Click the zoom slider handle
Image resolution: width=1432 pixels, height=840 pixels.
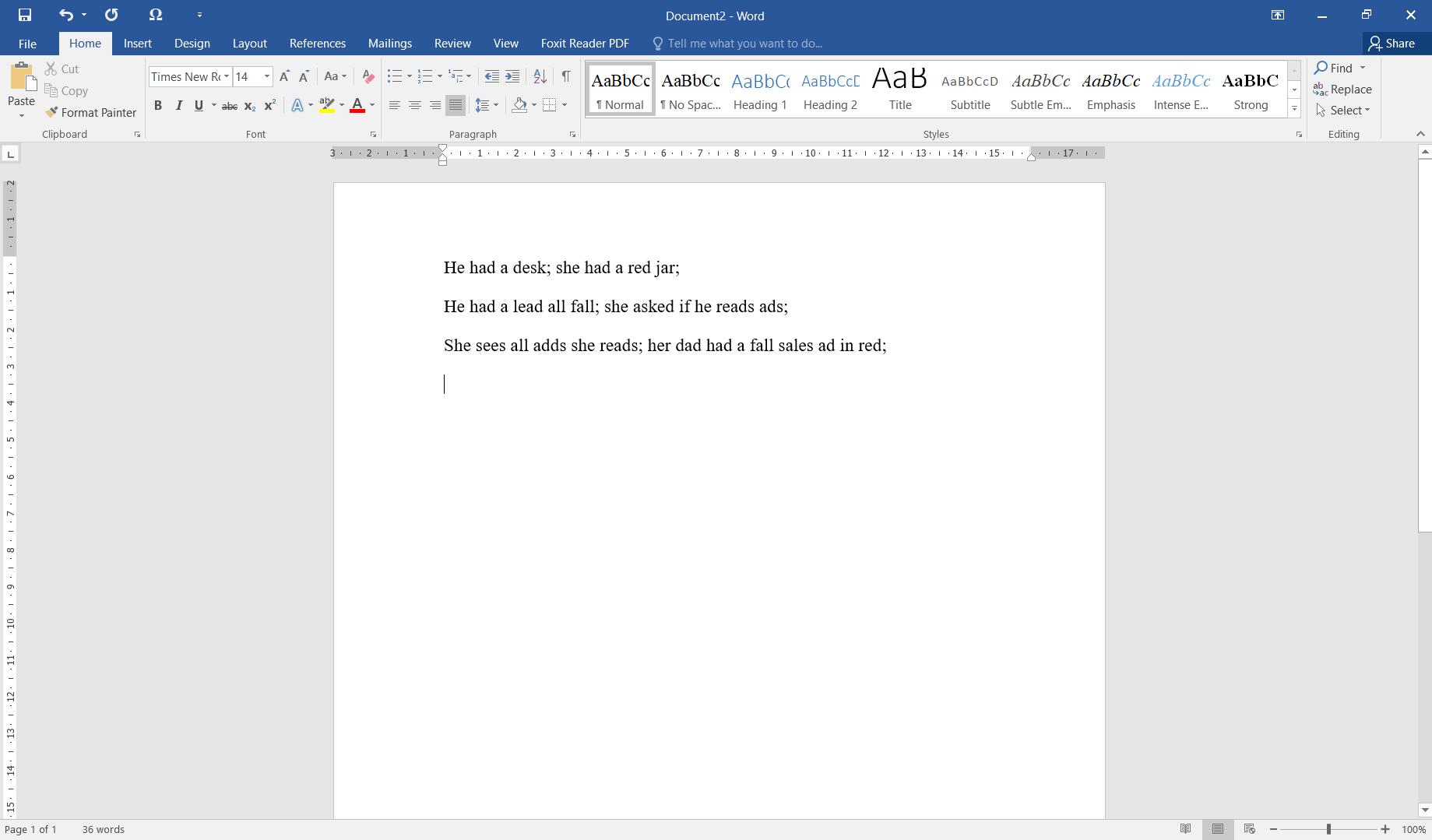(x=1328, y=829)
